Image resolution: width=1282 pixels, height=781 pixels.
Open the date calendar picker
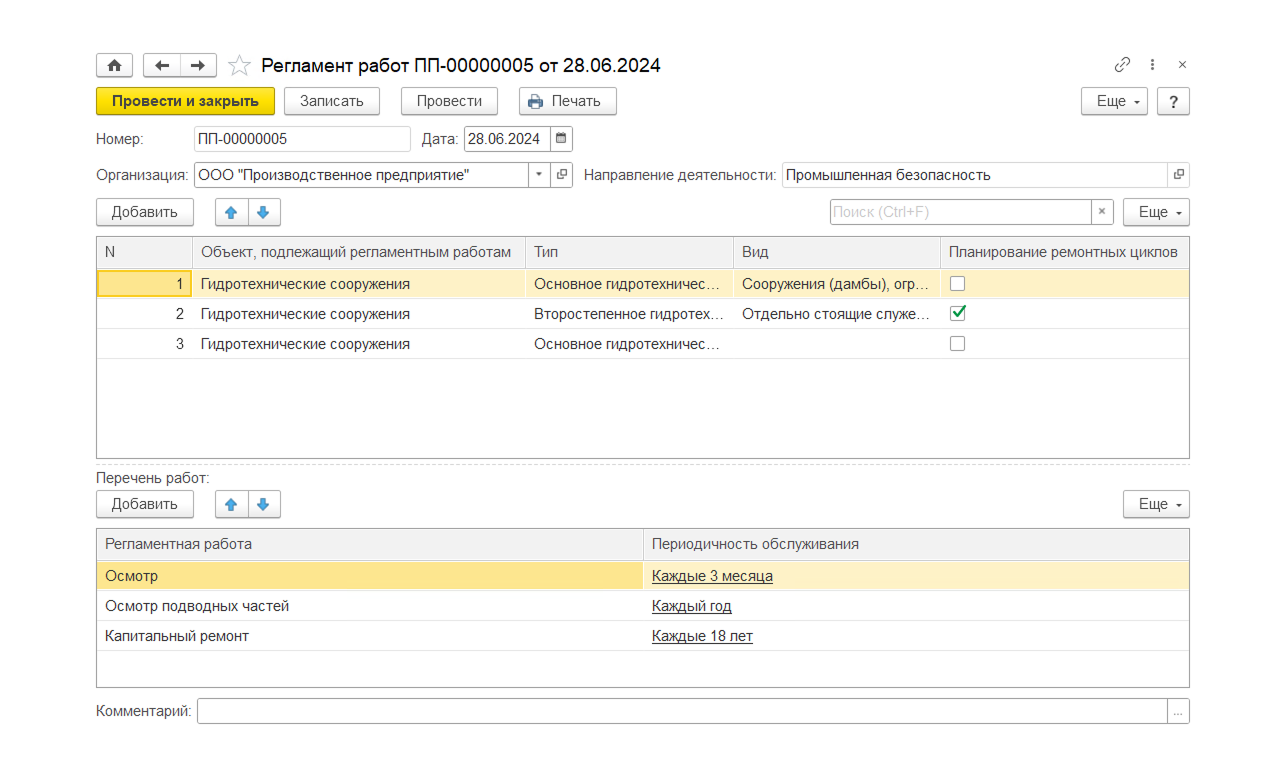(x=561, y=138)
